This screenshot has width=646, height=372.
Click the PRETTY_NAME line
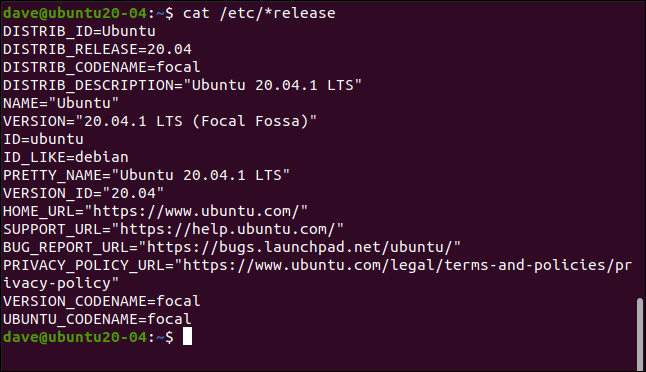pyautogui.click(x=147, y=175)
